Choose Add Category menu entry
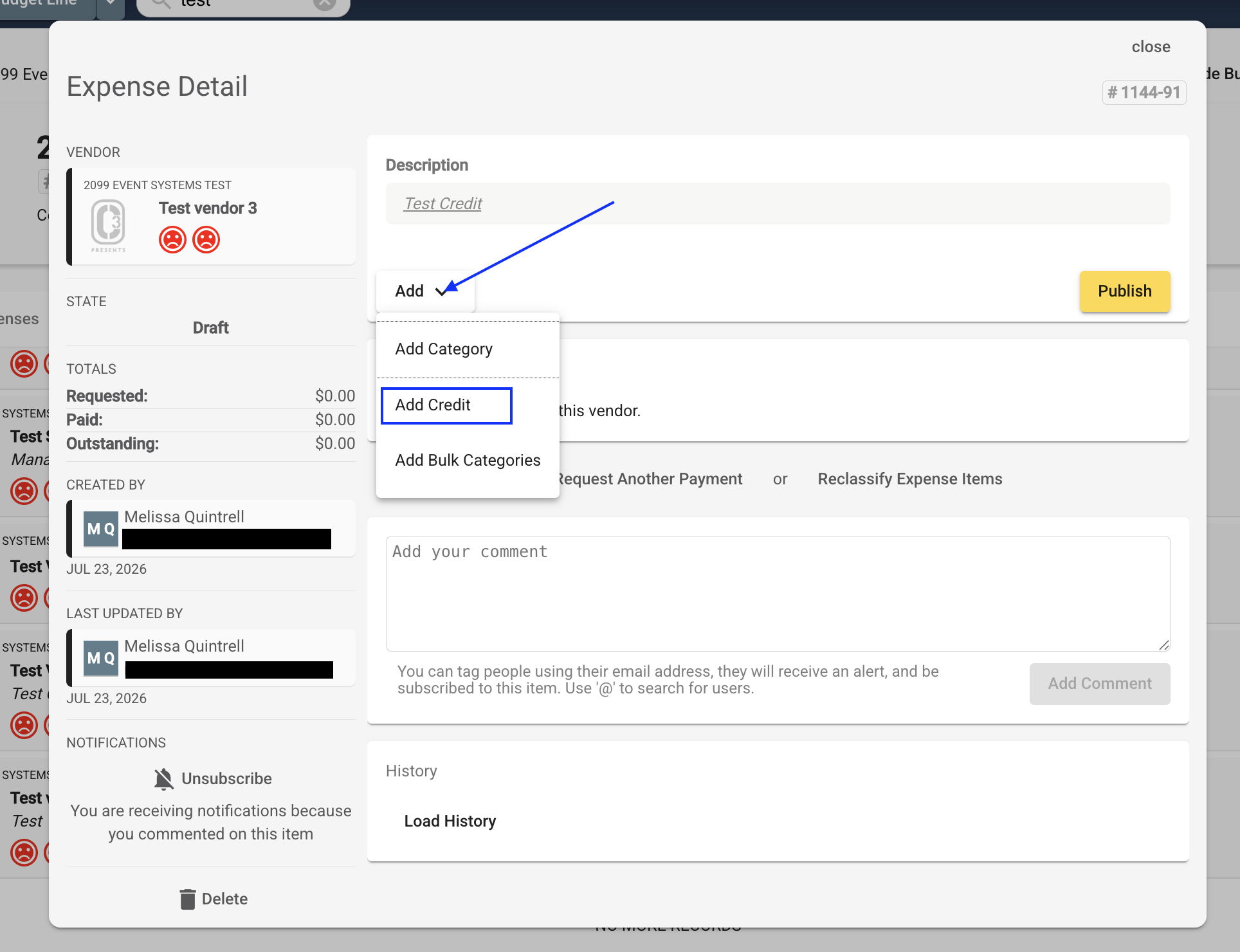This screenshot has width=1240, height=952. click(x=444, y=349)
